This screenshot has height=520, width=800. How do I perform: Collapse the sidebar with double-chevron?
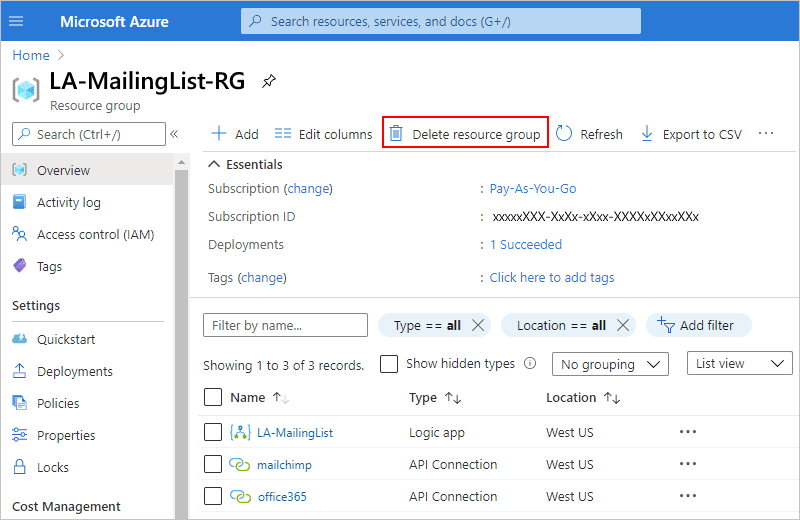[x=174, y=134]
